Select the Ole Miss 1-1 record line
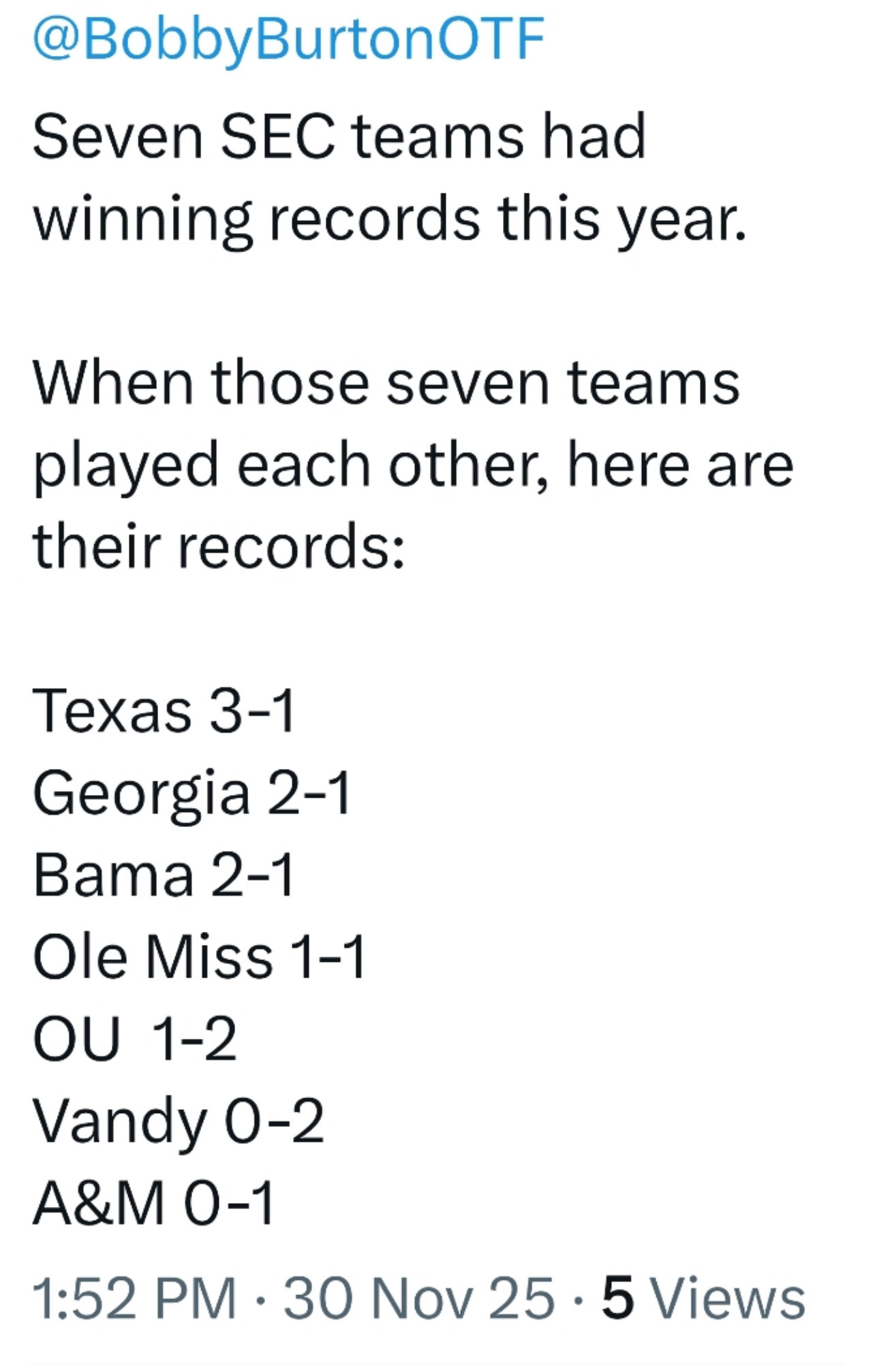The image size is (875, 1372). [199, 957]
